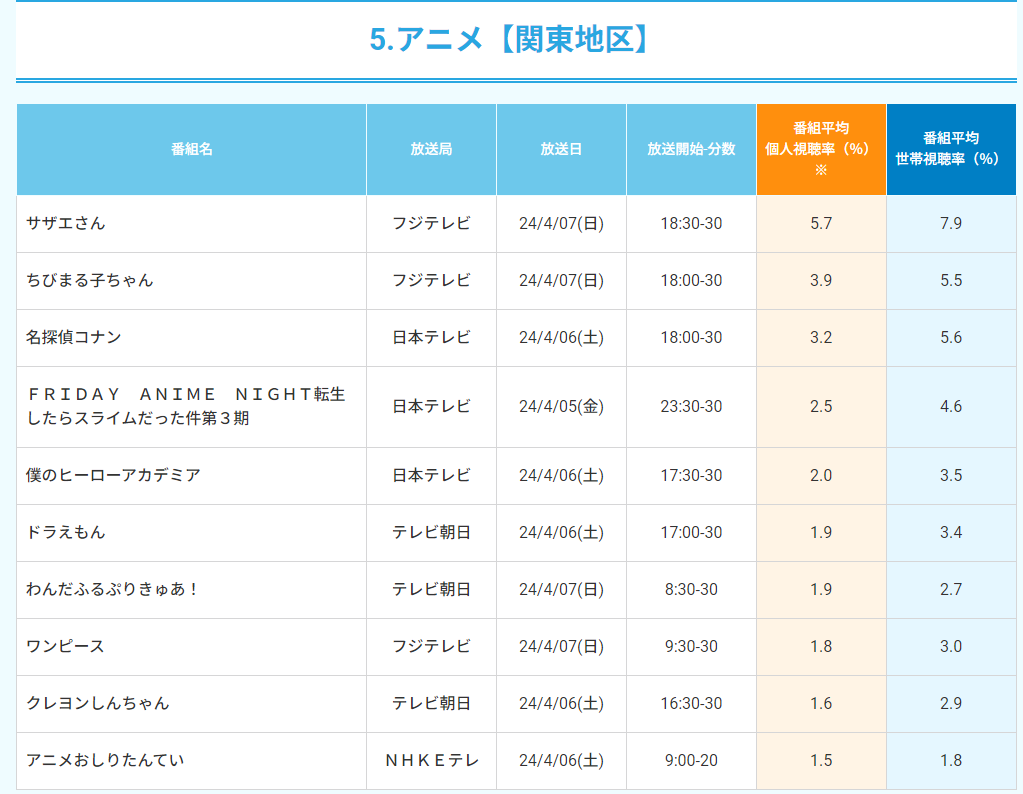Viewport: 1023px width, 794px height.
Task: Click the 放送開始-分数 column header
Action: 691,149
